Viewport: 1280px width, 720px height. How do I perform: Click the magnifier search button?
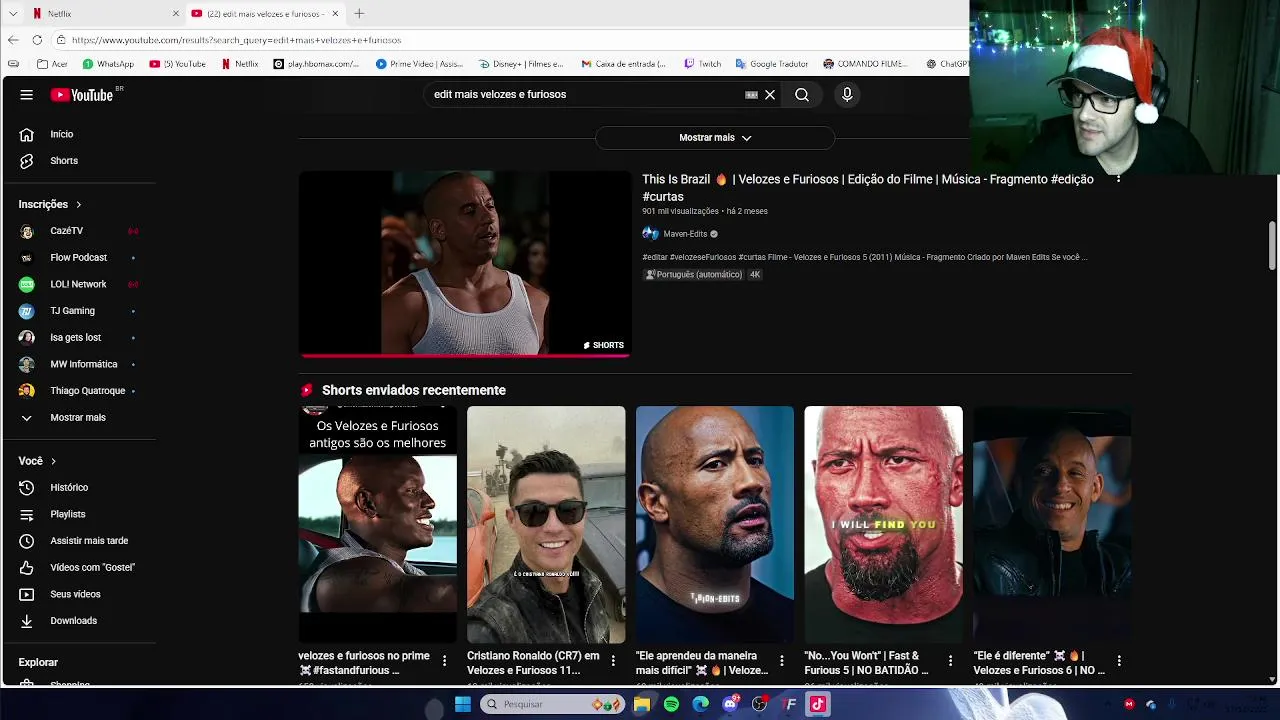coord(802,95)
